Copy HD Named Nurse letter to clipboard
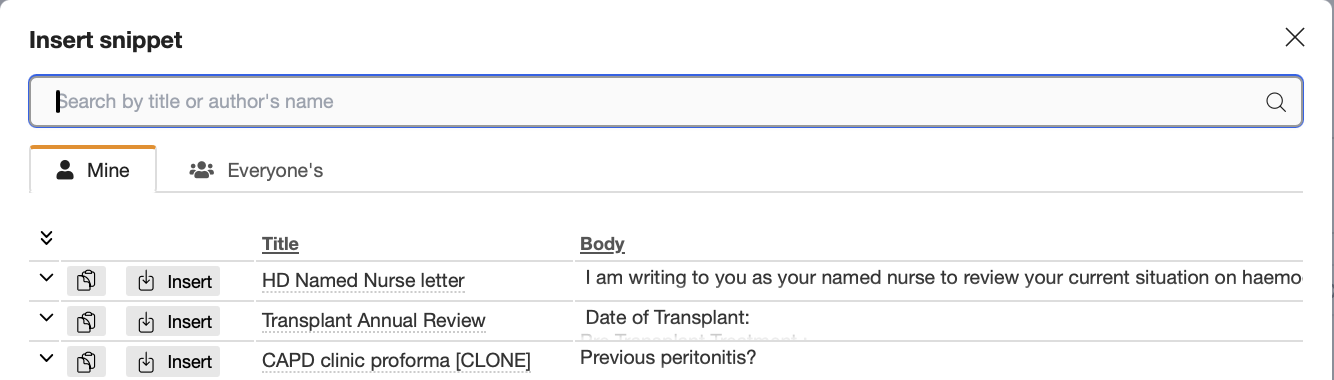This screenshot has height=380, width=1334. (86, 281)
